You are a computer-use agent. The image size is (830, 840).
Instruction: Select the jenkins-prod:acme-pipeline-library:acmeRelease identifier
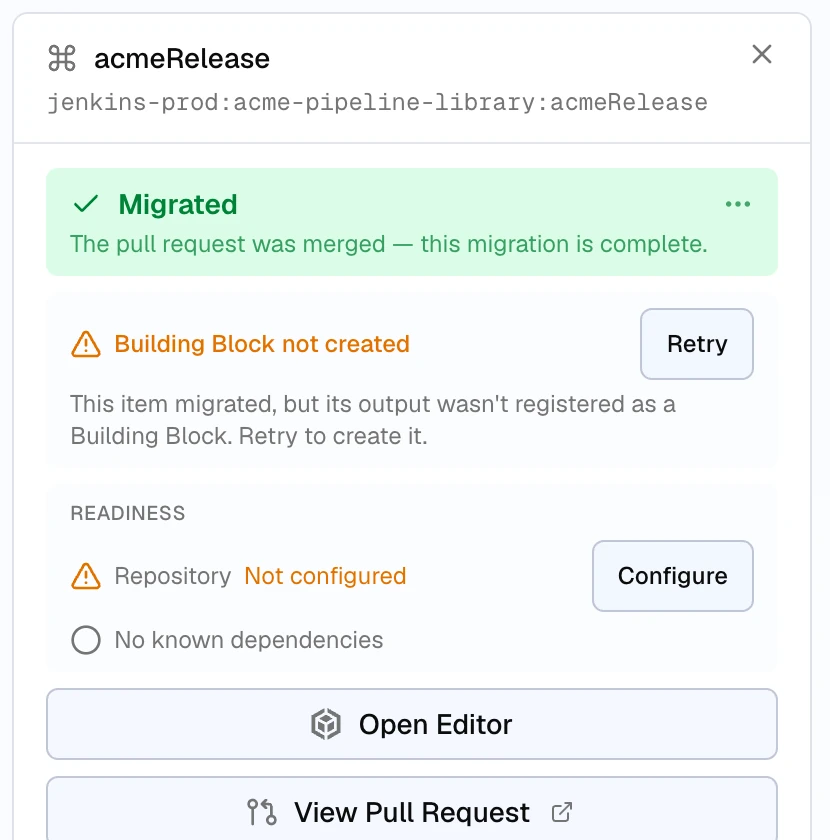click(x=378, y=102)
